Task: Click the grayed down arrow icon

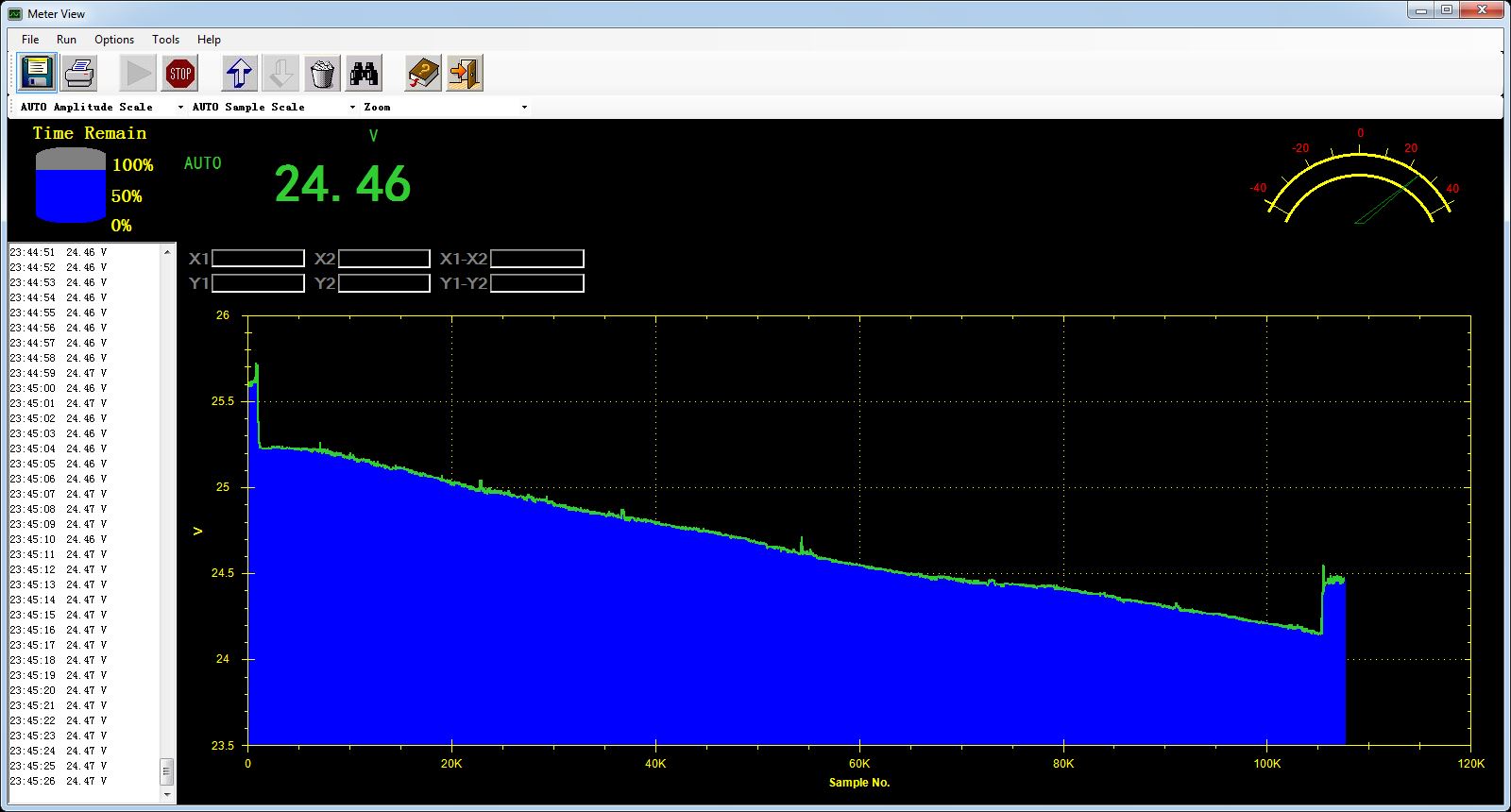Action: [280, 73]
